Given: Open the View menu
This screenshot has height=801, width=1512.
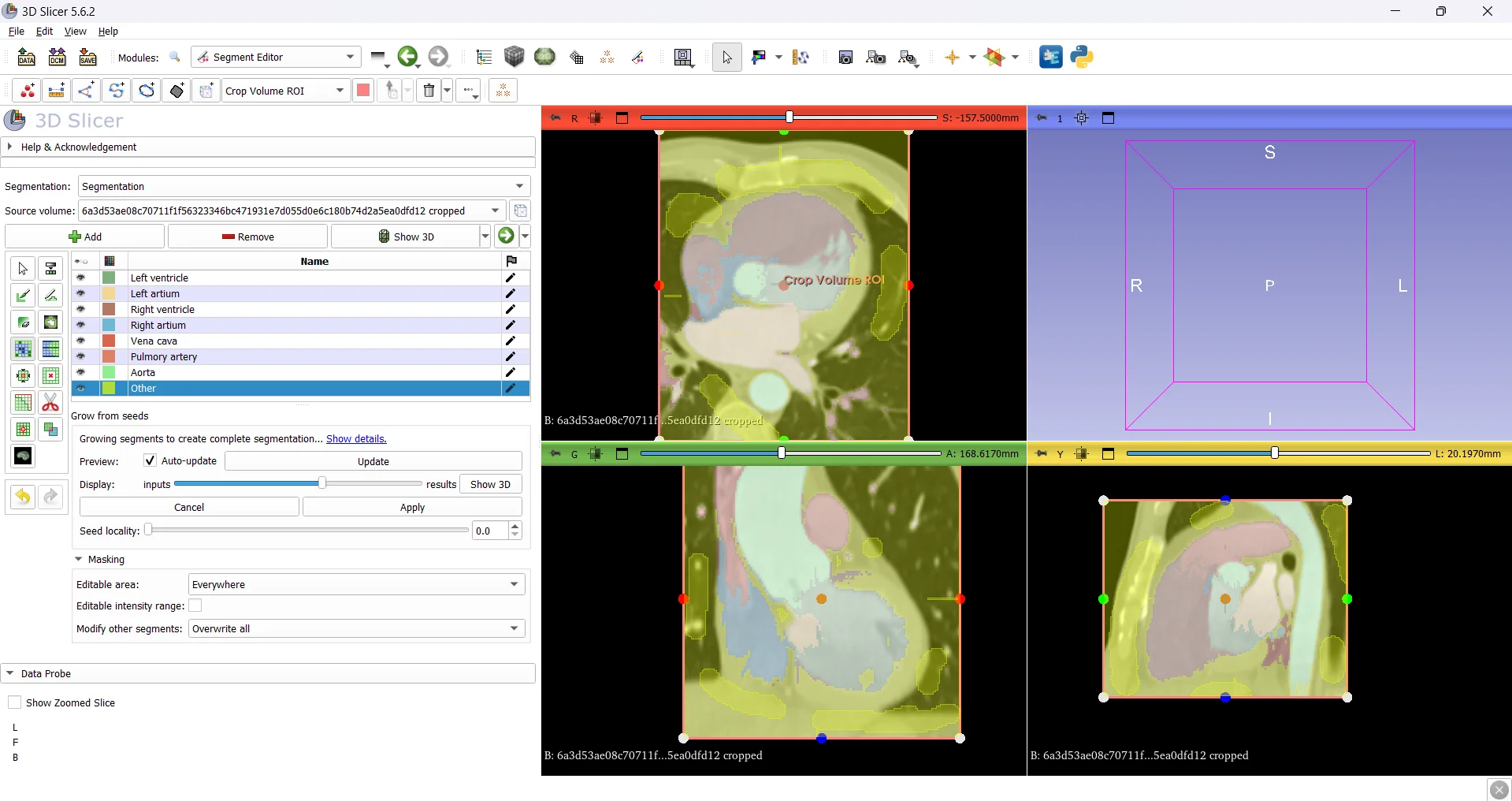Looking at the screenshot, I should coord(75,32).
